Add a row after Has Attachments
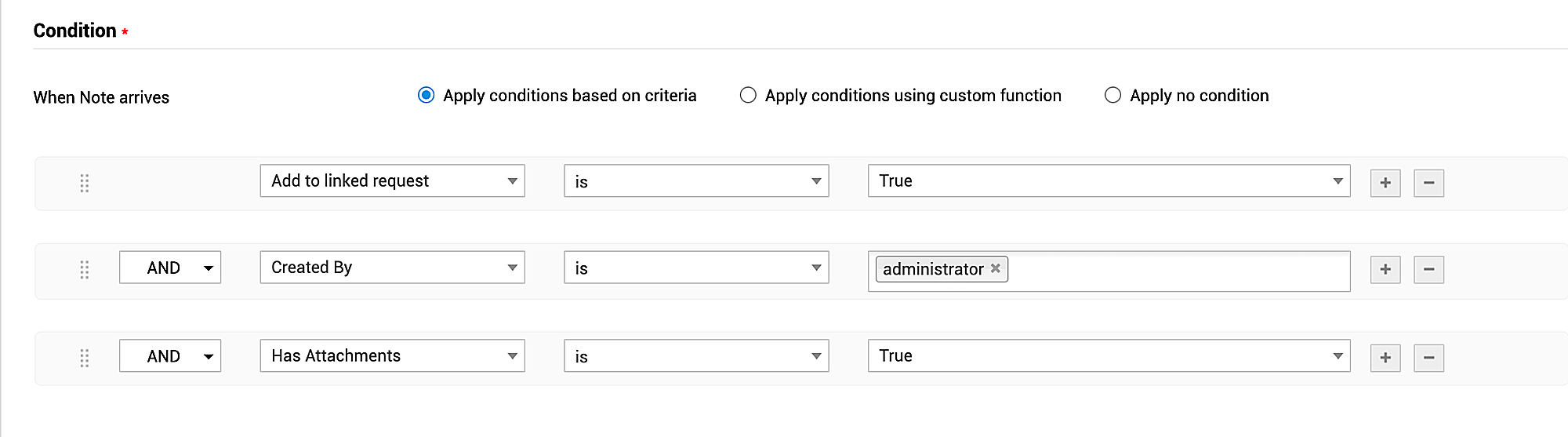The image size is (1568, 437). click(x=1385, y=358)
